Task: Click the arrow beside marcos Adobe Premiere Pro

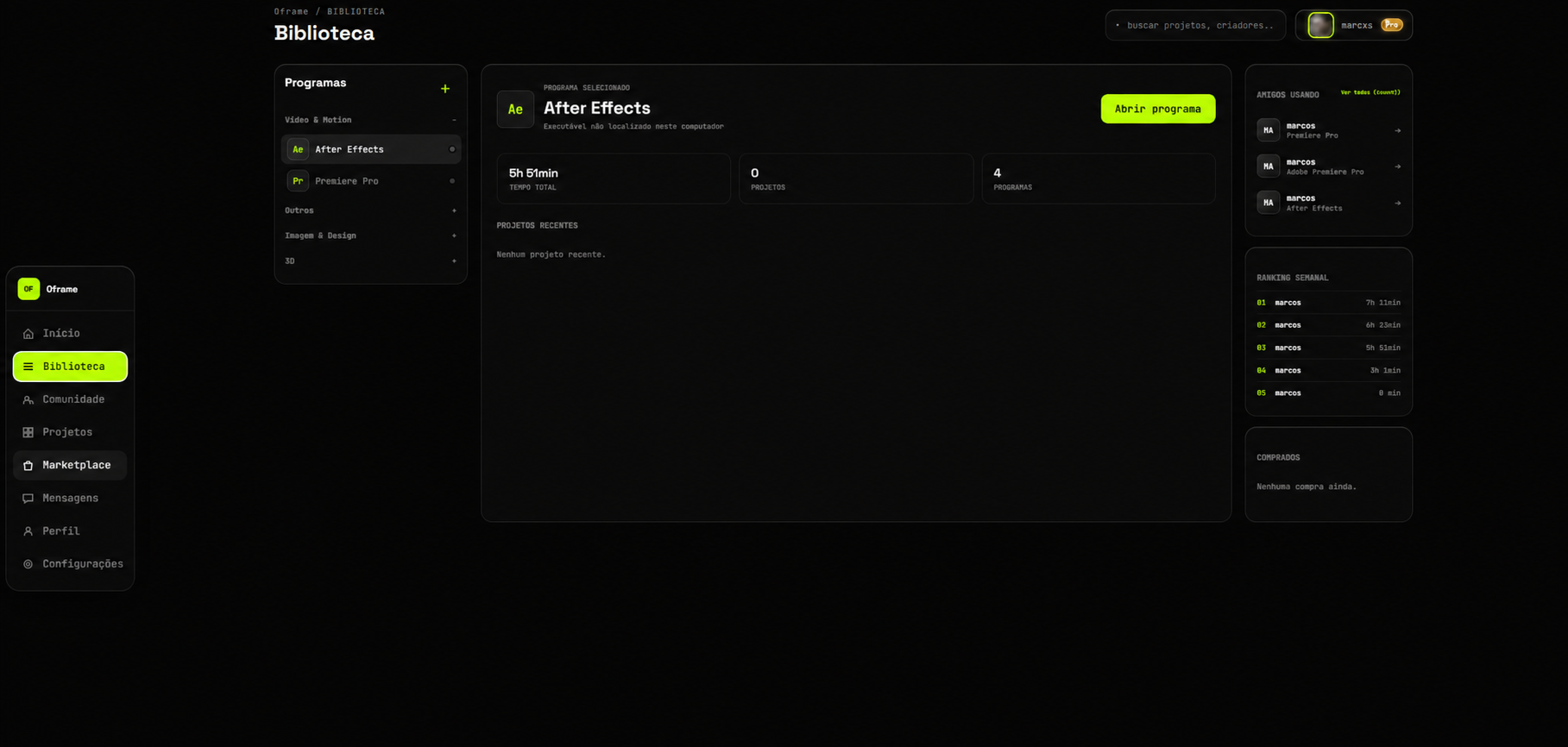Action: [x=1398, y=166]
